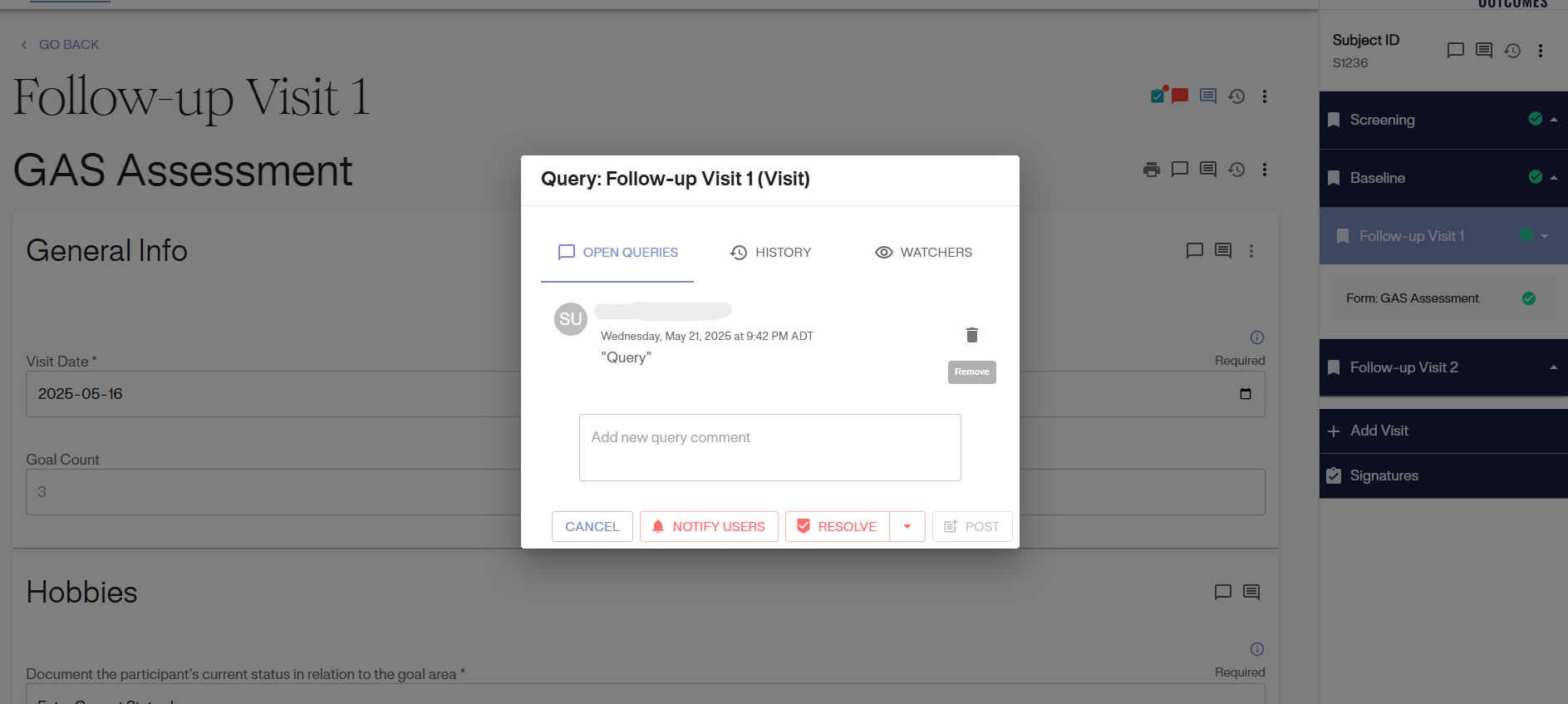Select the Open Queries tab

pos(617,253)
